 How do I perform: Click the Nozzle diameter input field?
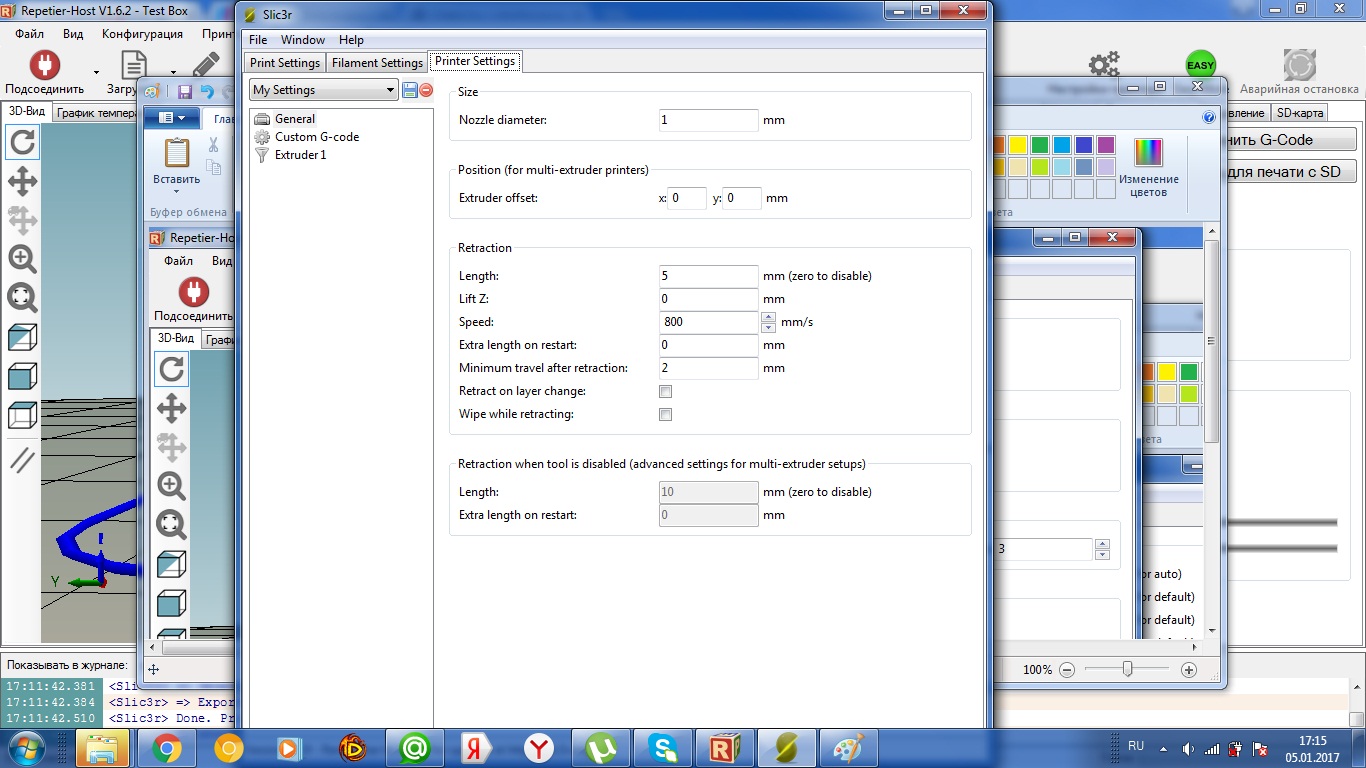(708, 120)
